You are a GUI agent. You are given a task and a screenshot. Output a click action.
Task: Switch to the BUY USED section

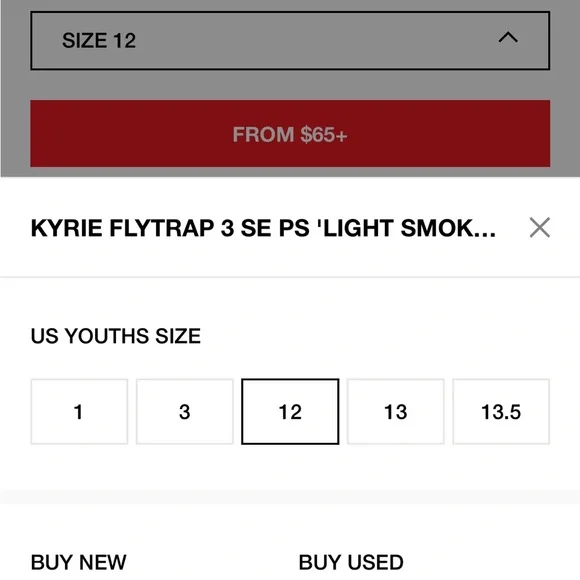tap(351, 562)
